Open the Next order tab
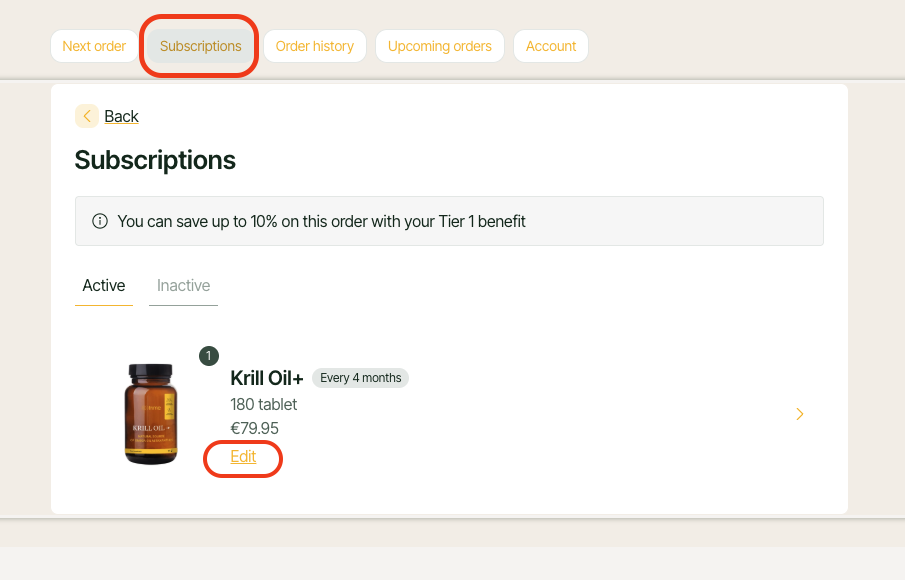Screen dimensions: 905x580 coord(94,46)
